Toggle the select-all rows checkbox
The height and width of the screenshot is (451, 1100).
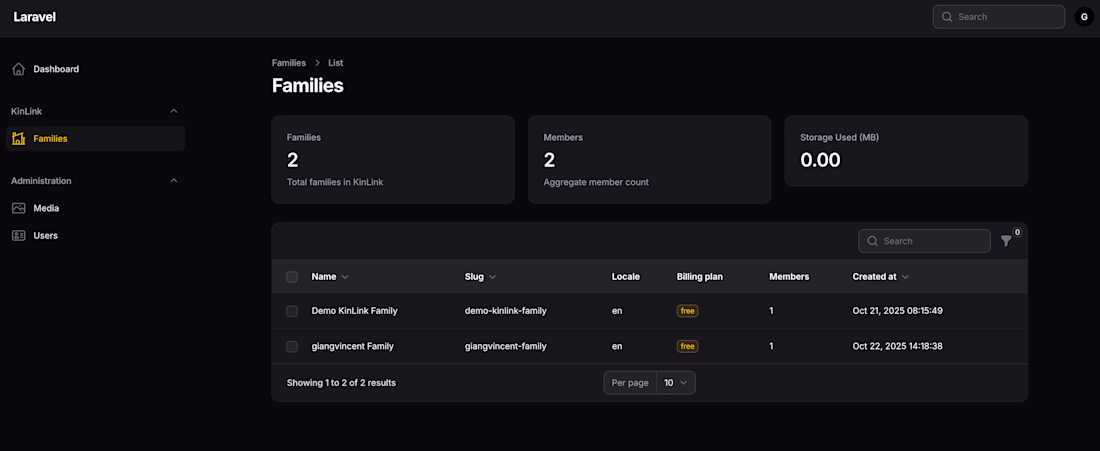pos(292,277)
